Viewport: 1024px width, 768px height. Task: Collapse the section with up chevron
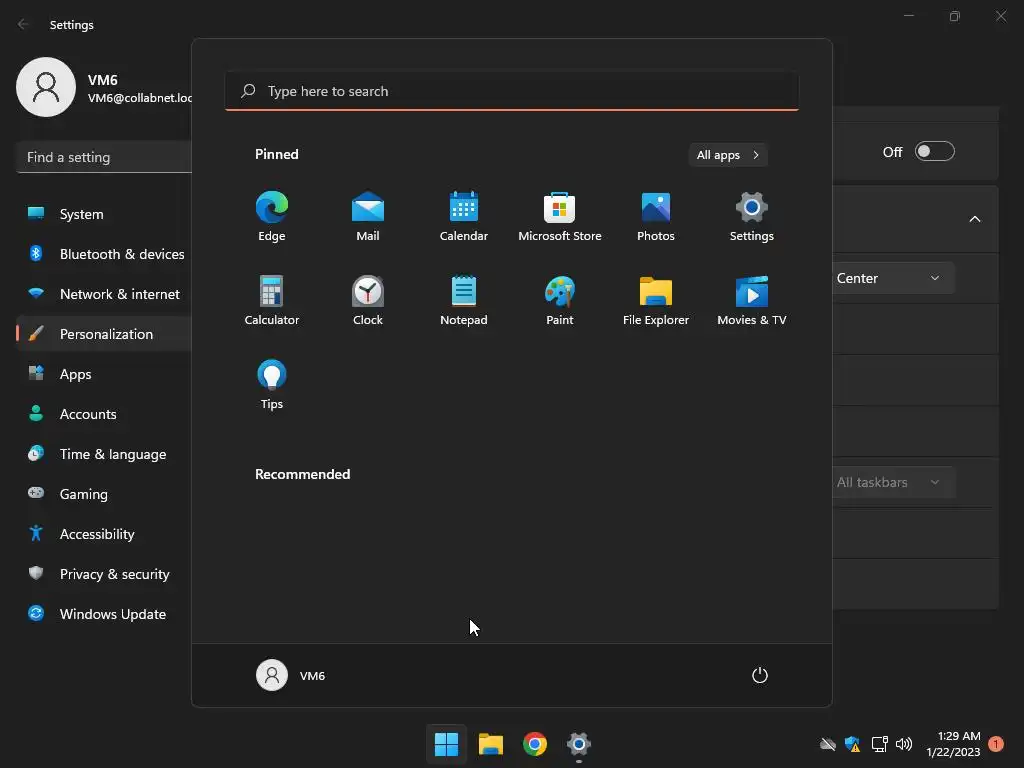tap(974, 219)
